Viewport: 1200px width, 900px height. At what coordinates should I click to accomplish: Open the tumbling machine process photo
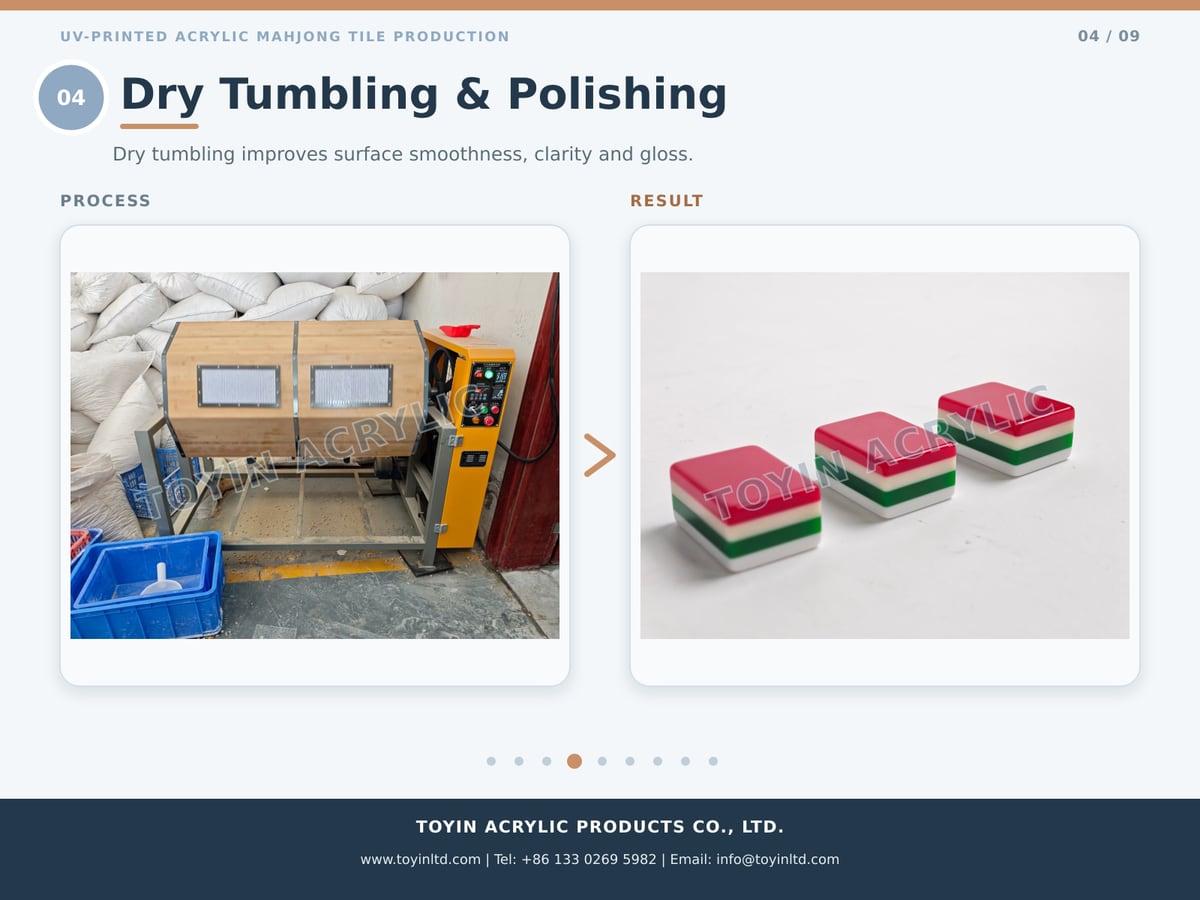pyautogui.click(x=315, y=455)
